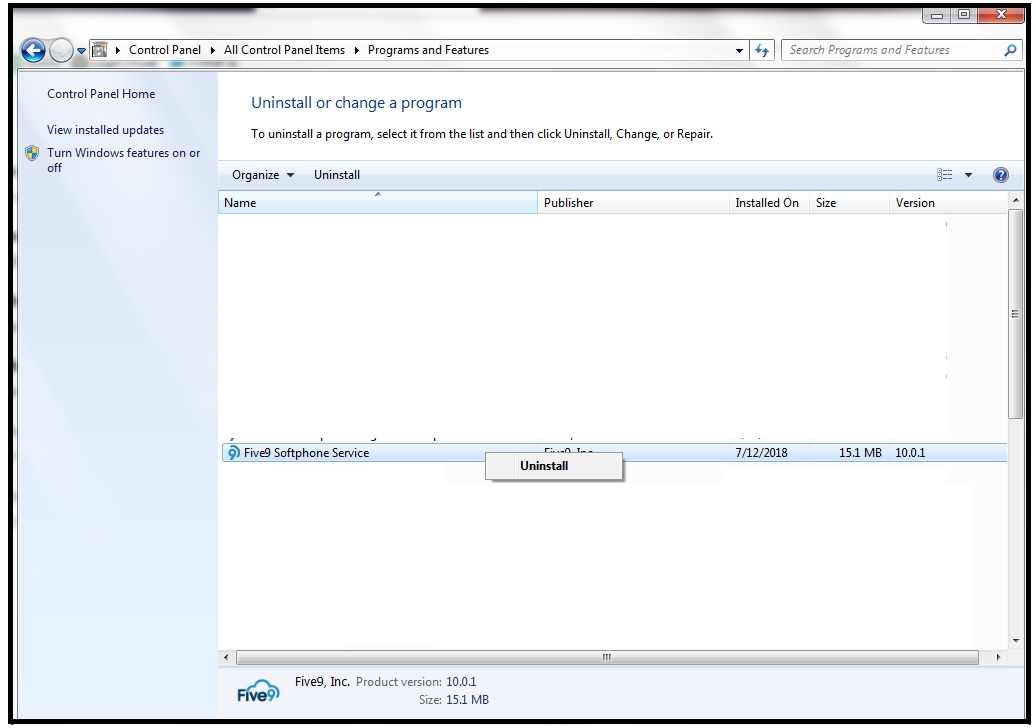The image size is (1036, 728).
Task: Click the Refresh button beside address bar
Action: (x=762, y=50)
